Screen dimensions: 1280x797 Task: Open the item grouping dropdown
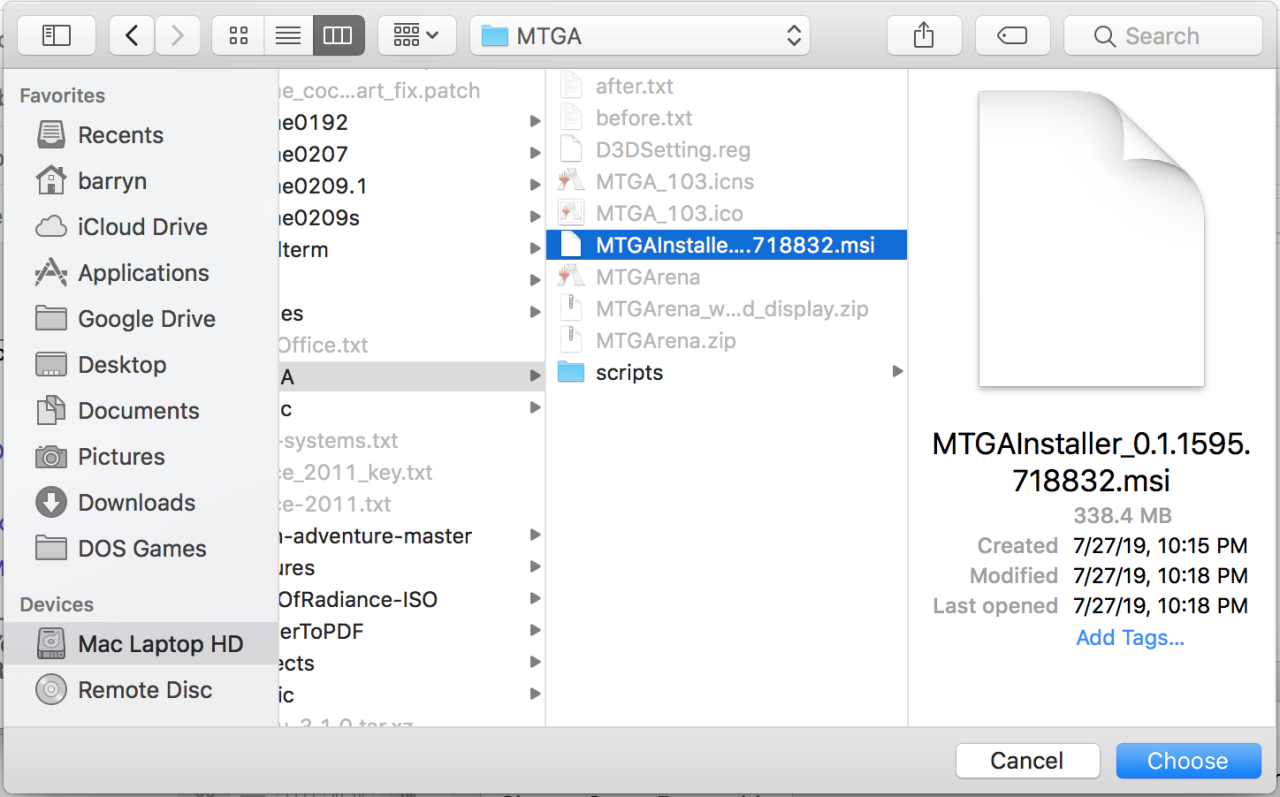[417, 36]
